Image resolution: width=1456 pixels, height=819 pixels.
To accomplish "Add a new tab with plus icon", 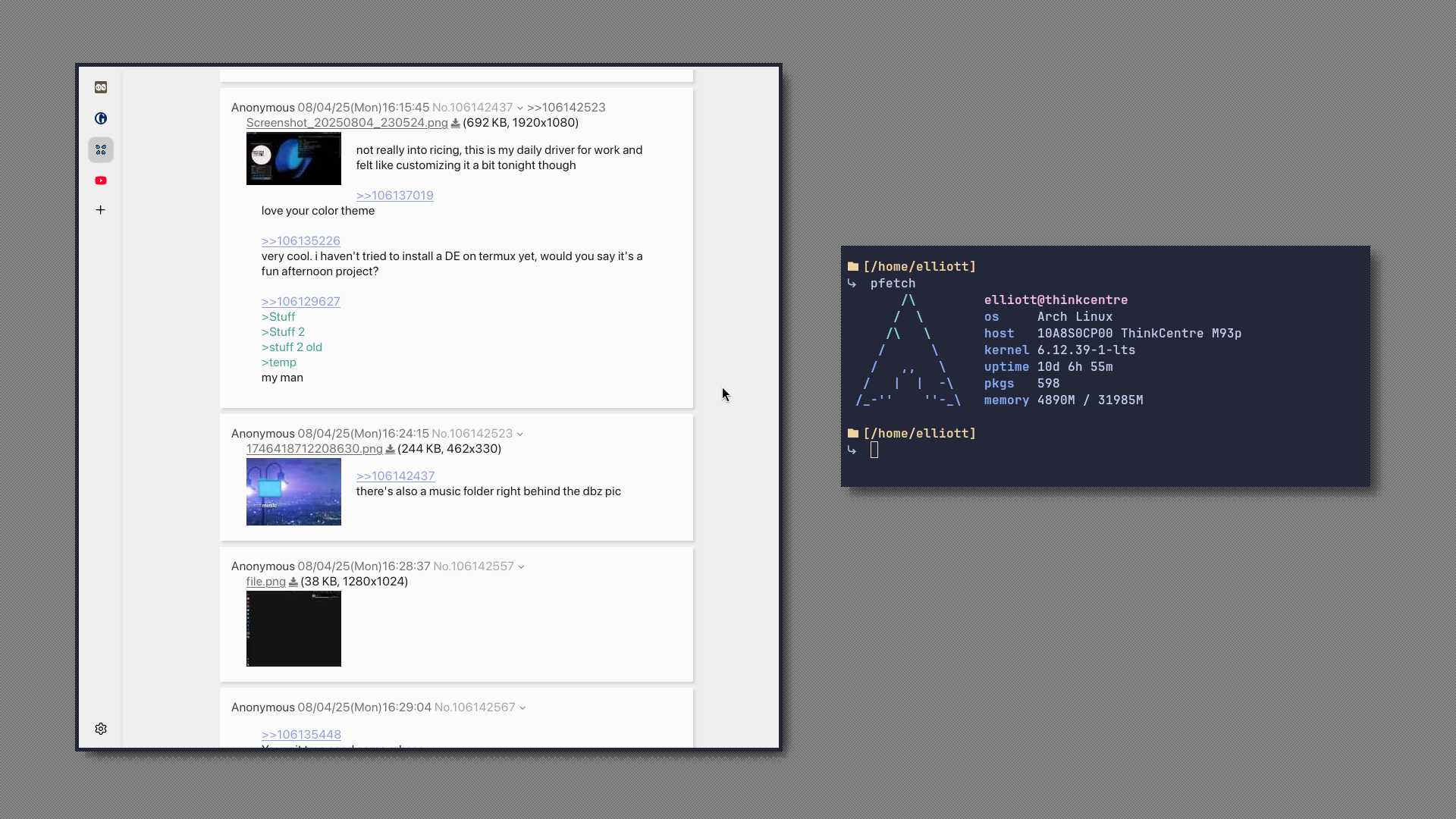I will click(101, 210).
